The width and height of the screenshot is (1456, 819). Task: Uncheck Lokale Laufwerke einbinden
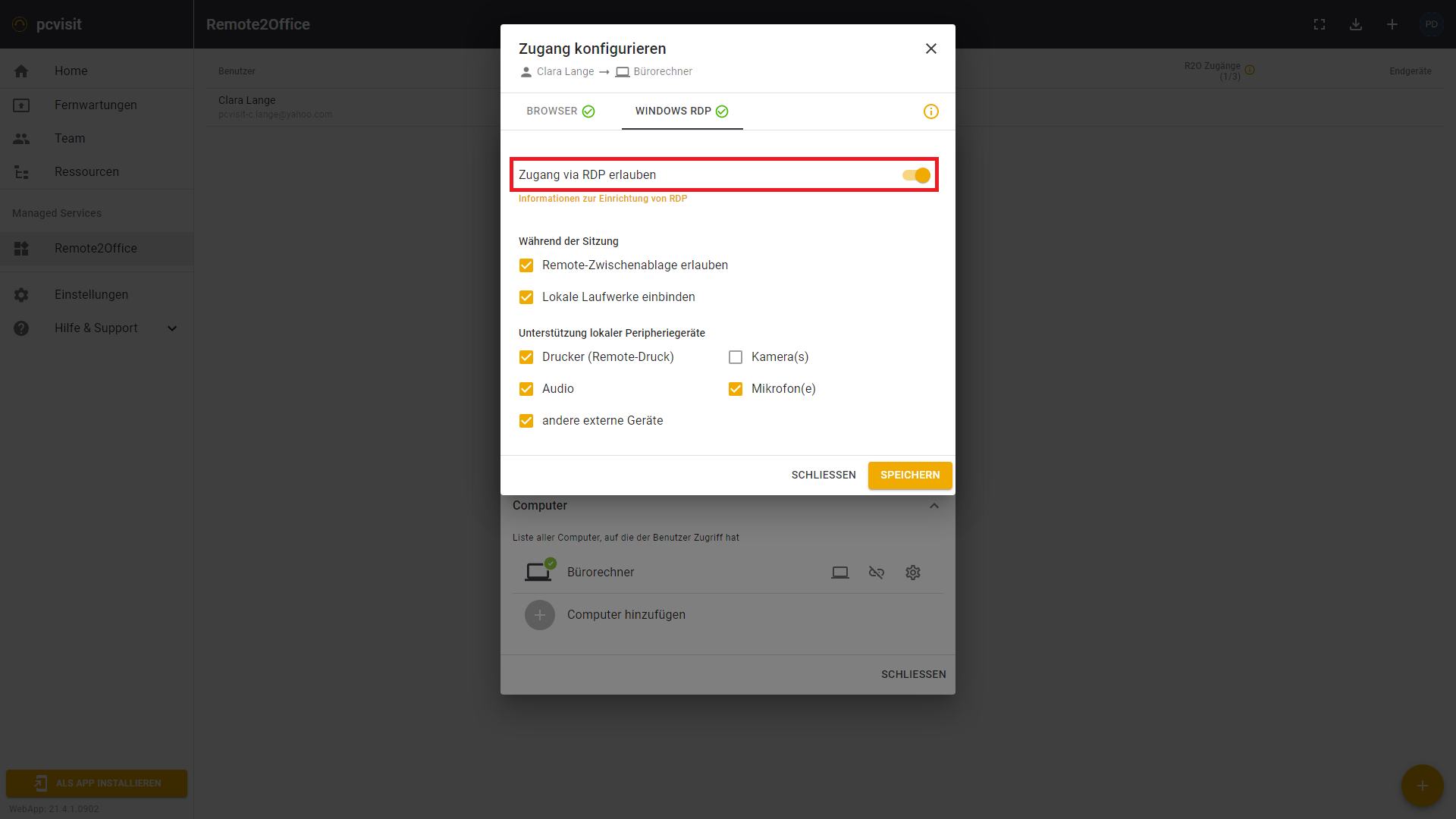526,297
